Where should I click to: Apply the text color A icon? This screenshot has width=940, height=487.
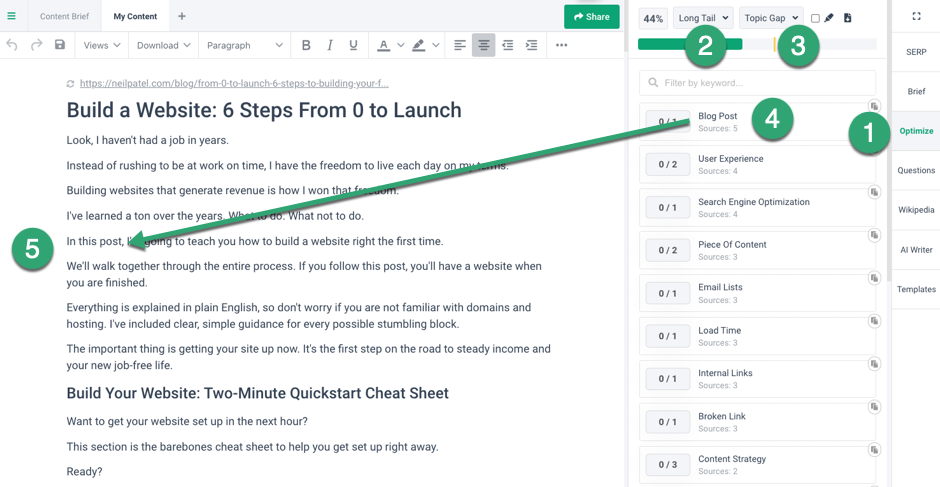point(384,45)
